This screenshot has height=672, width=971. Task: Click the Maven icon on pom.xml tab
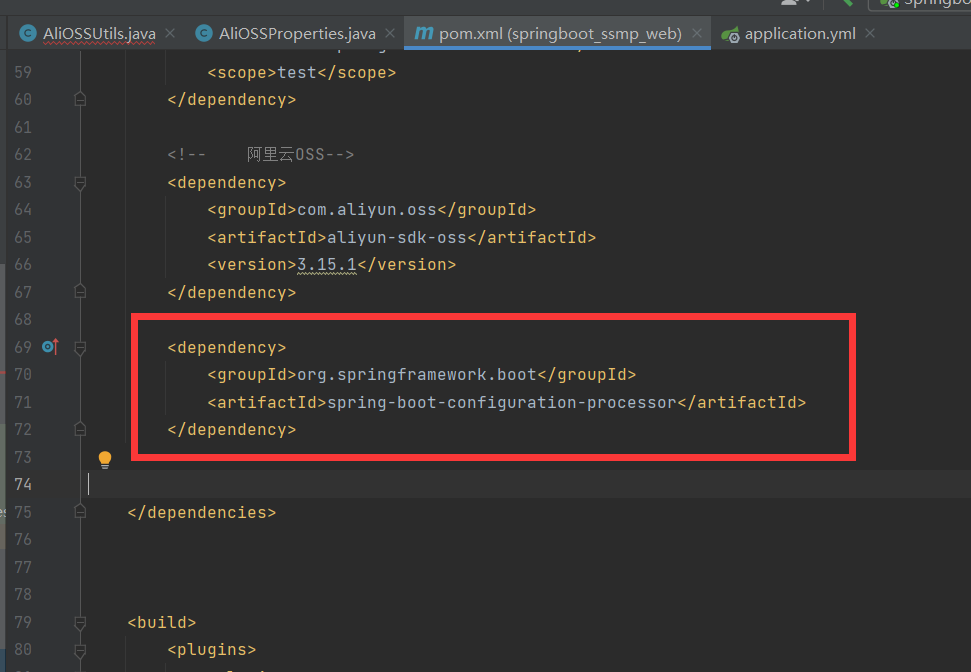click(424, 33)
